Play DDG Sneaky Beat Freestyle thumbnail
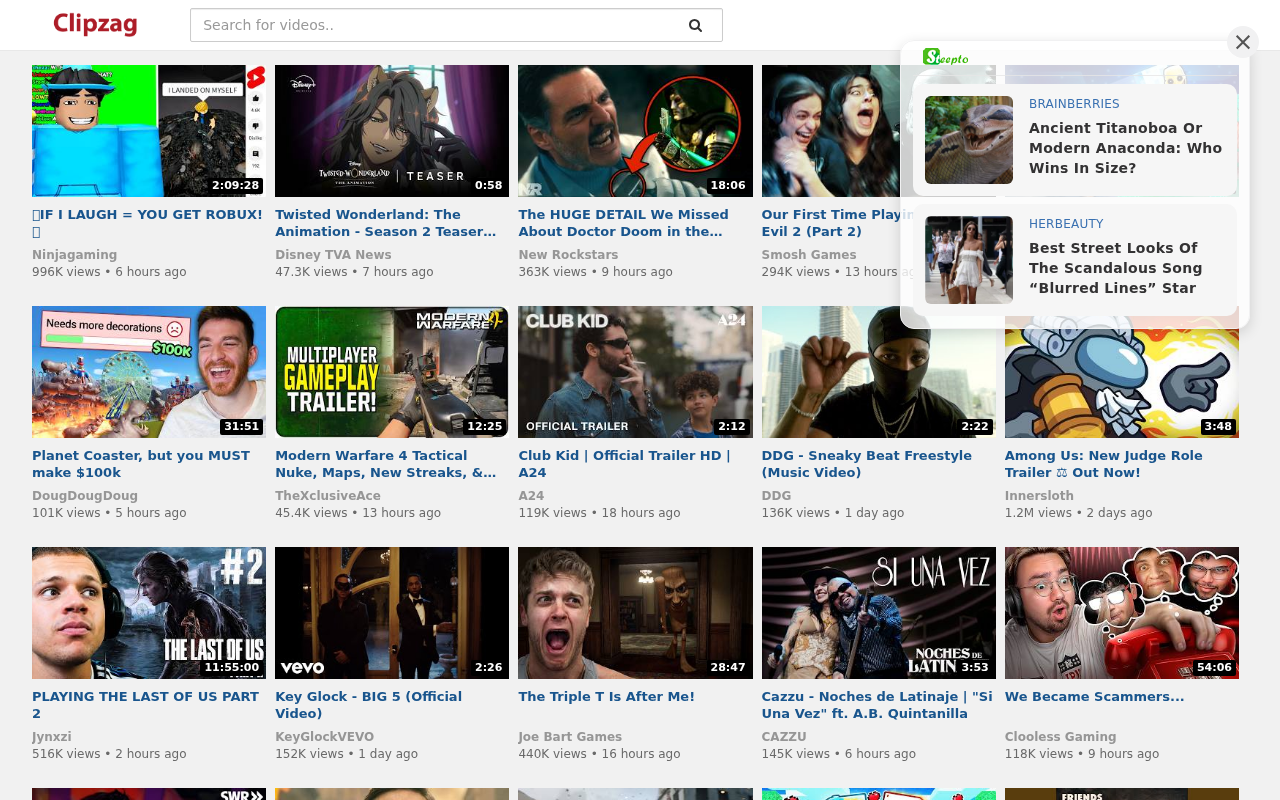Viewport: 1280px width, 800px height. [879, 372]
